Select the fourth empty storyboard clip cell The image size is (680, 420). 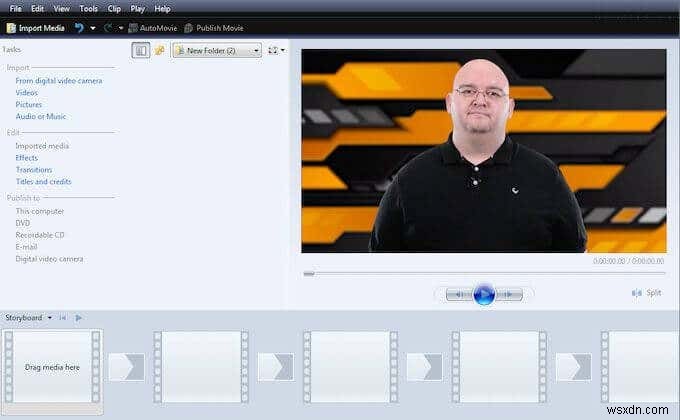tap(499, 367)
